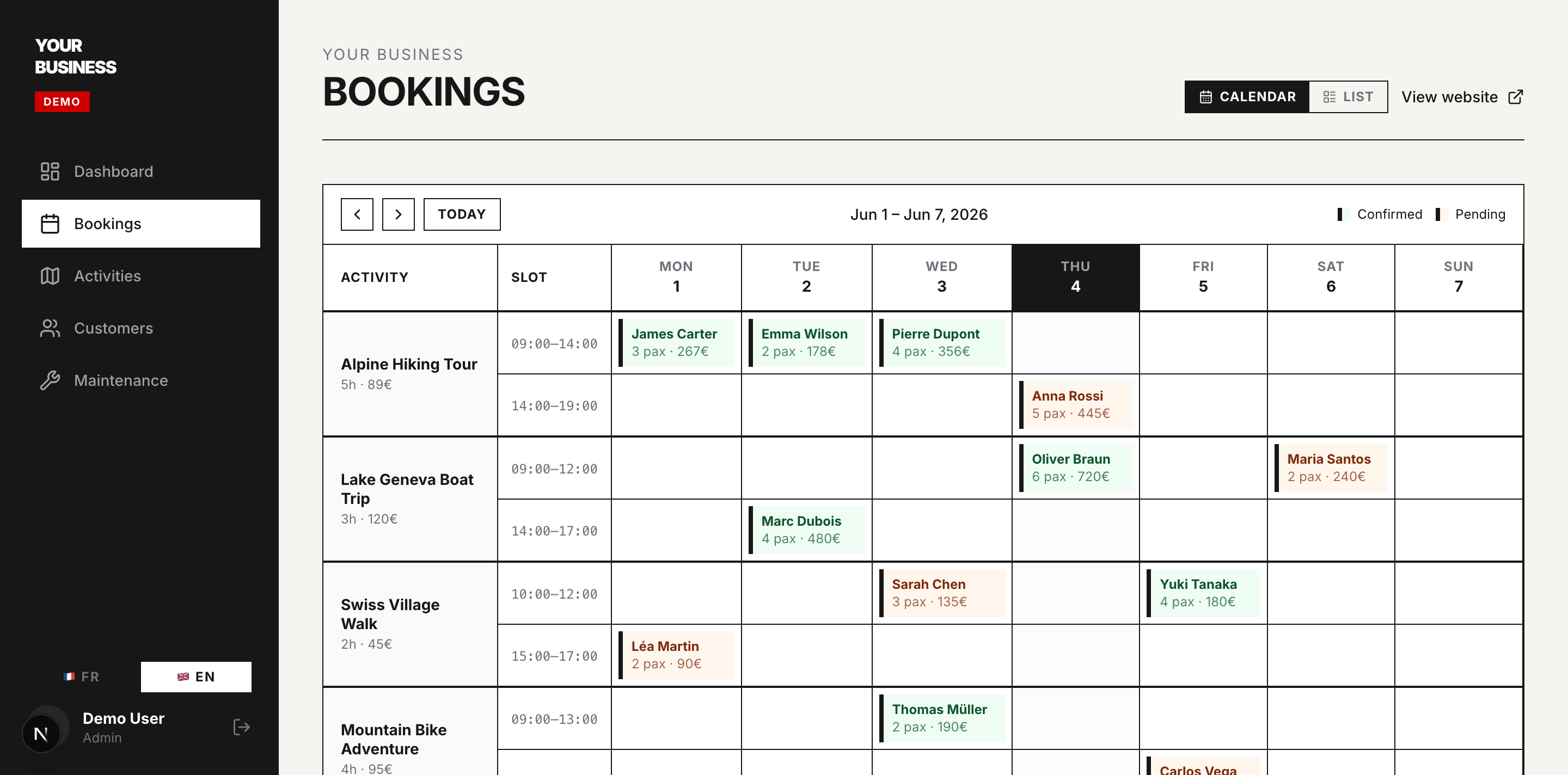
Task: Open Oliver Braun's booking
Action: point(1076,468)
